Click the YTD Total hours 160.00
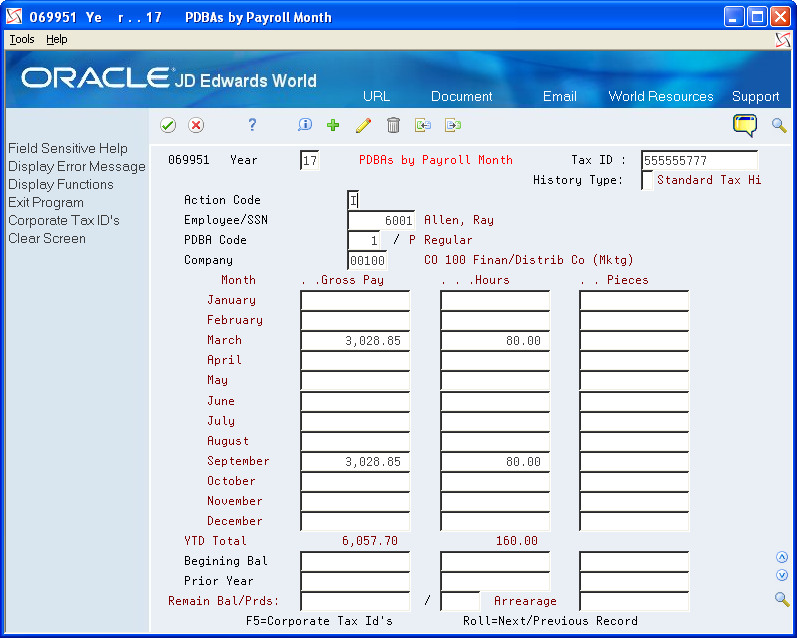 (x=516, y=541)
